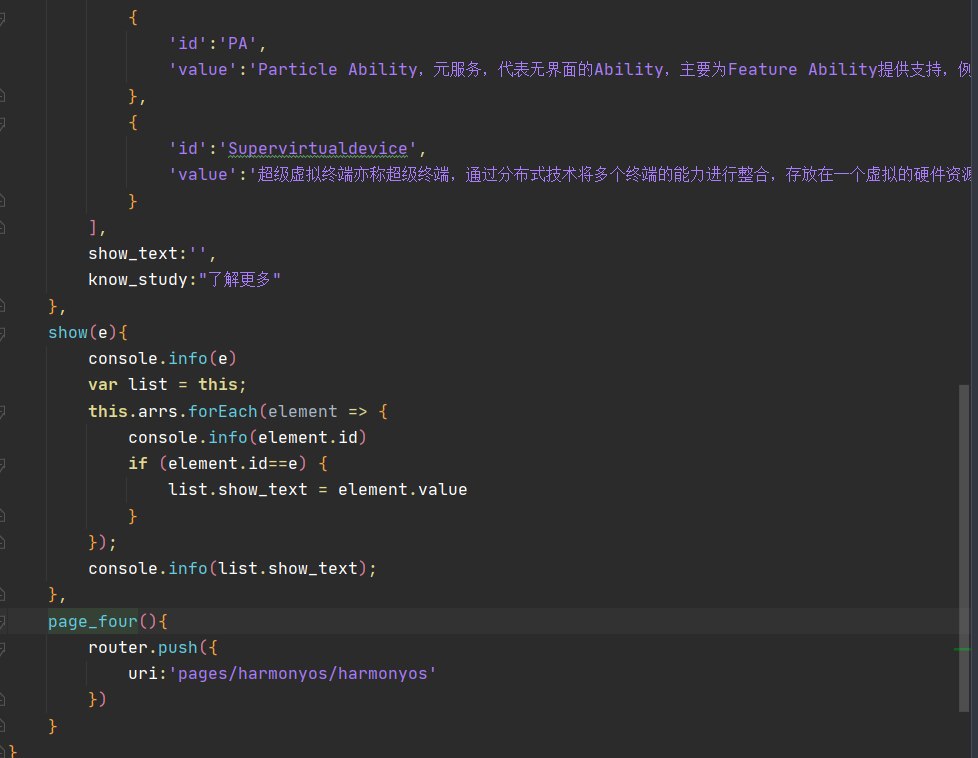978x758 pixels.
Task: Click list.show_text in the assignment line
Action: (238, 490)
